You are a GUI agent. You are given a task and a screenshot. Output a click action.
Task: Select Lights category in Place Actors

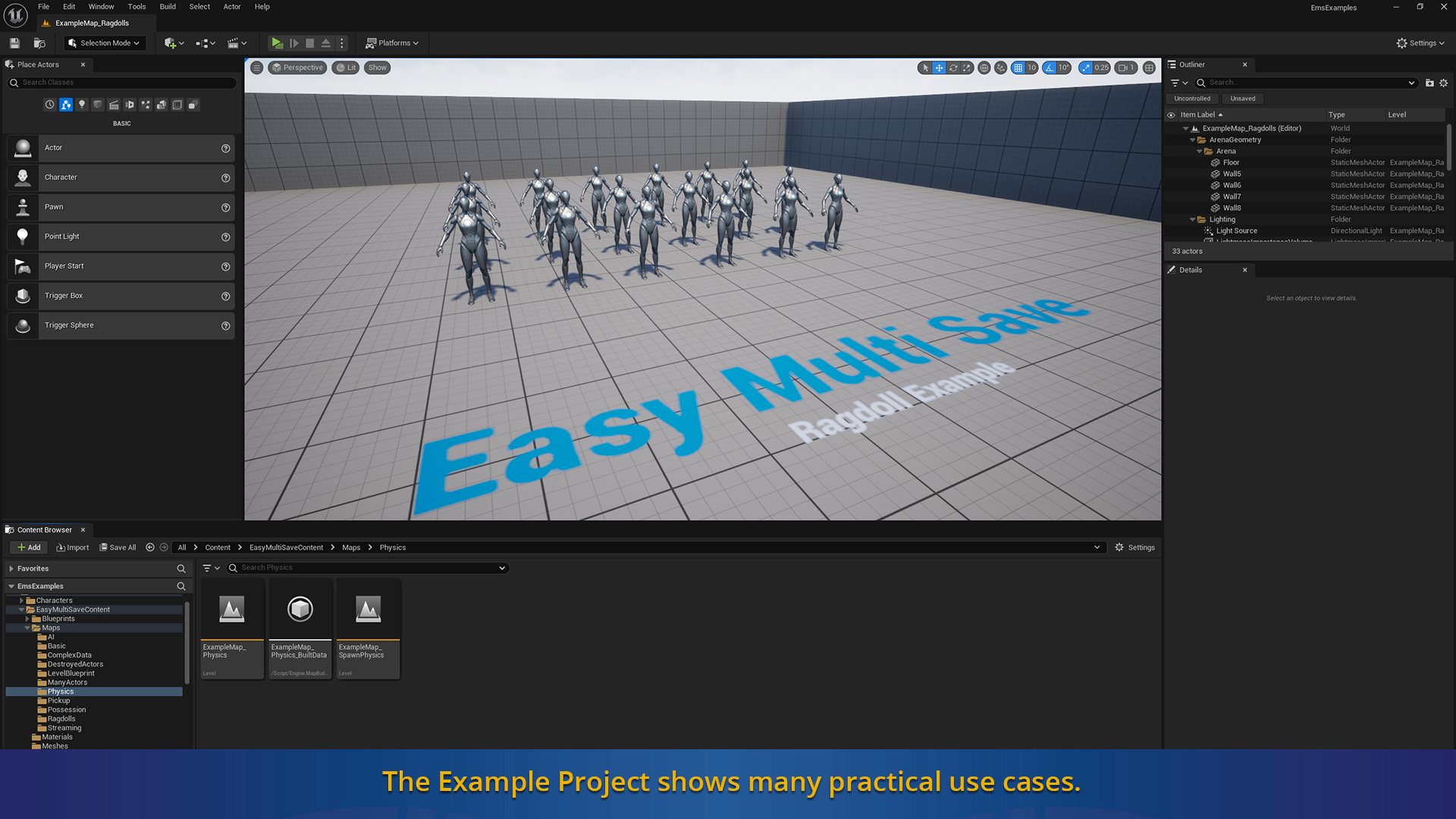click(82, 105)
